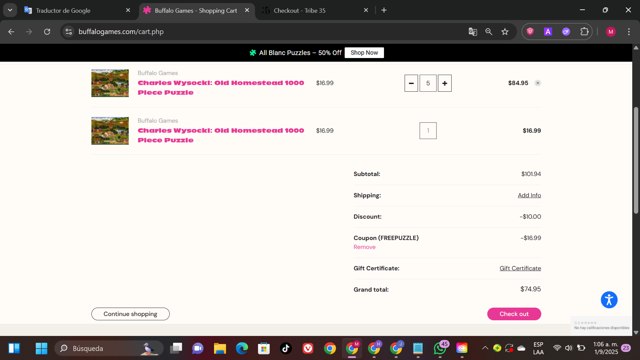640x360 pixels.
Task: Open the Wi-Fi network icon in tray
Action: coord(557,348)
